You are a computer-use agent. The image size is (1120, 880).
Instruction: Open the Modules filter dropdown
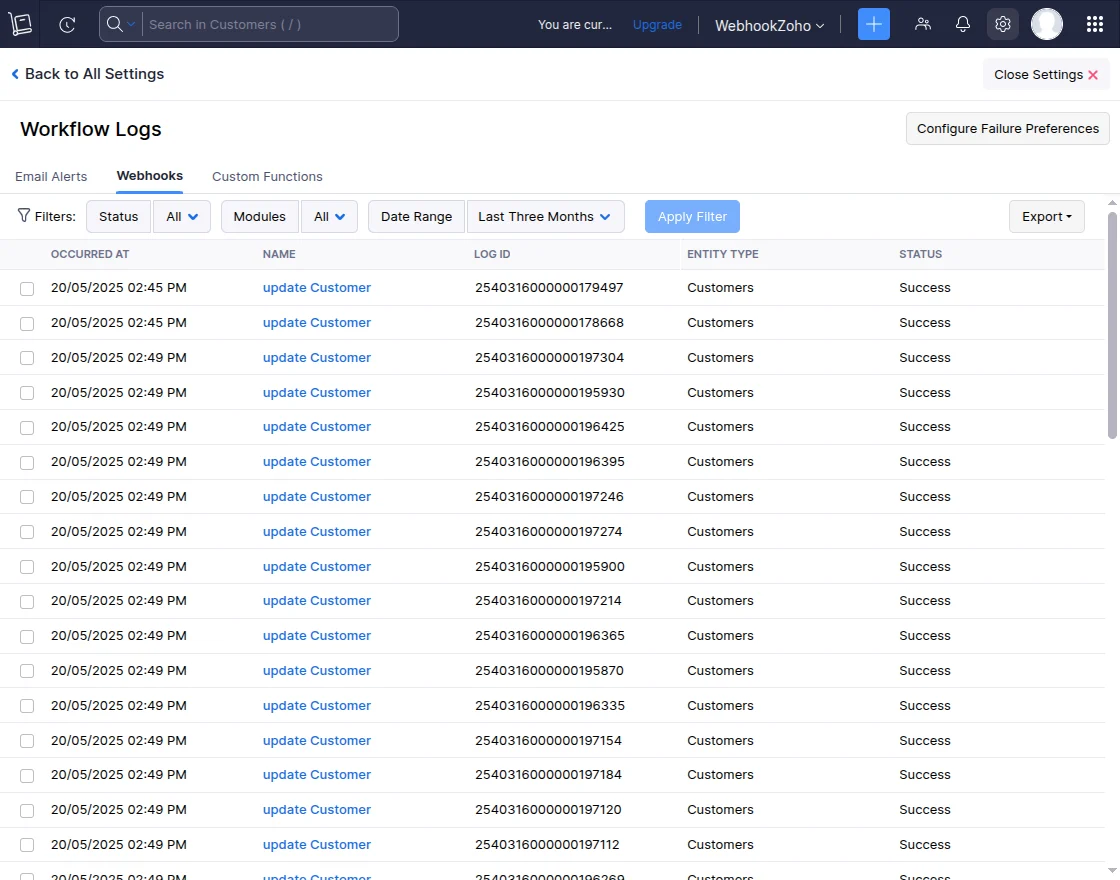329,216
